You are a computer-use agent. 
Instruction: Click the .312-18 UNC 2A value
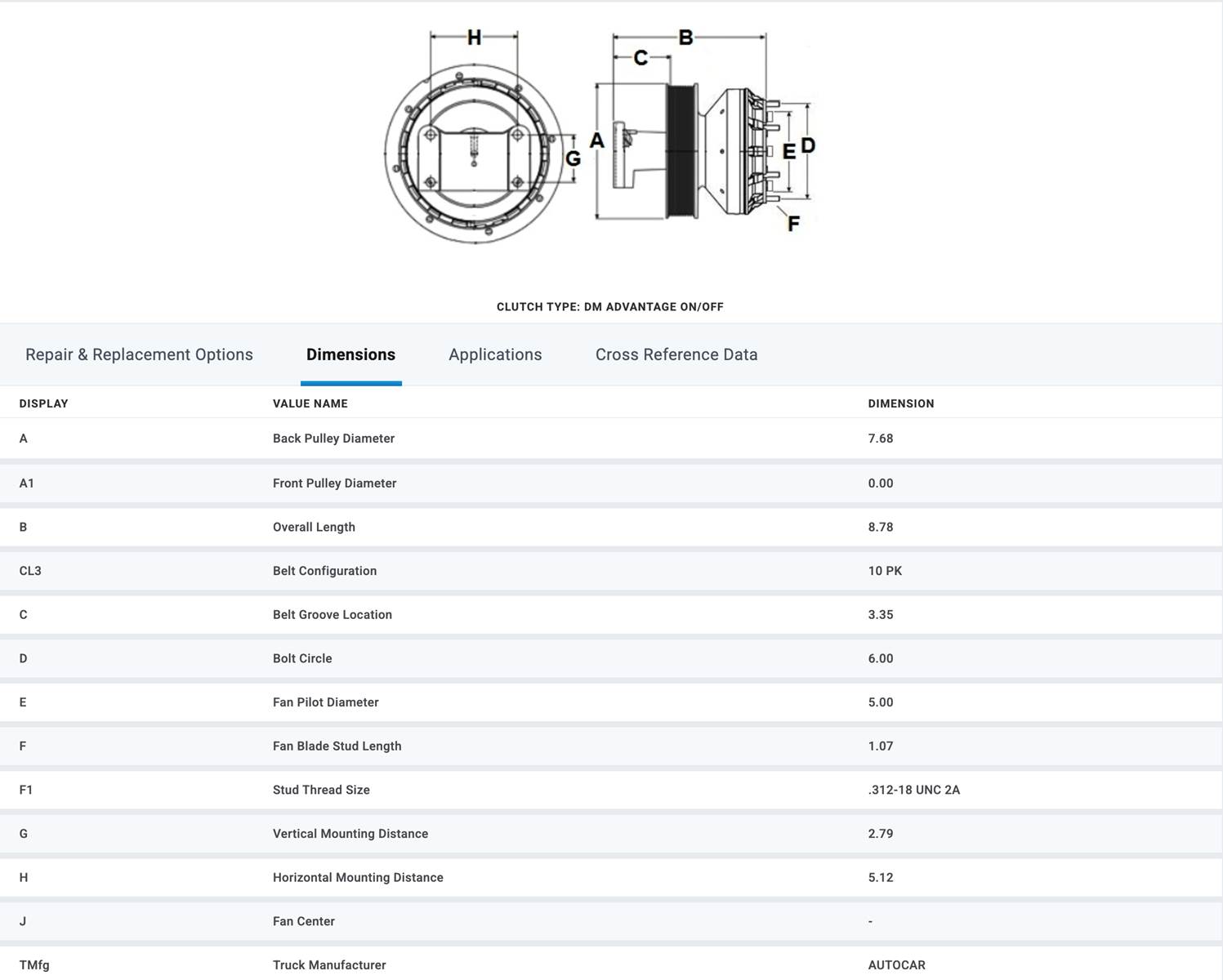coord(914,790)
